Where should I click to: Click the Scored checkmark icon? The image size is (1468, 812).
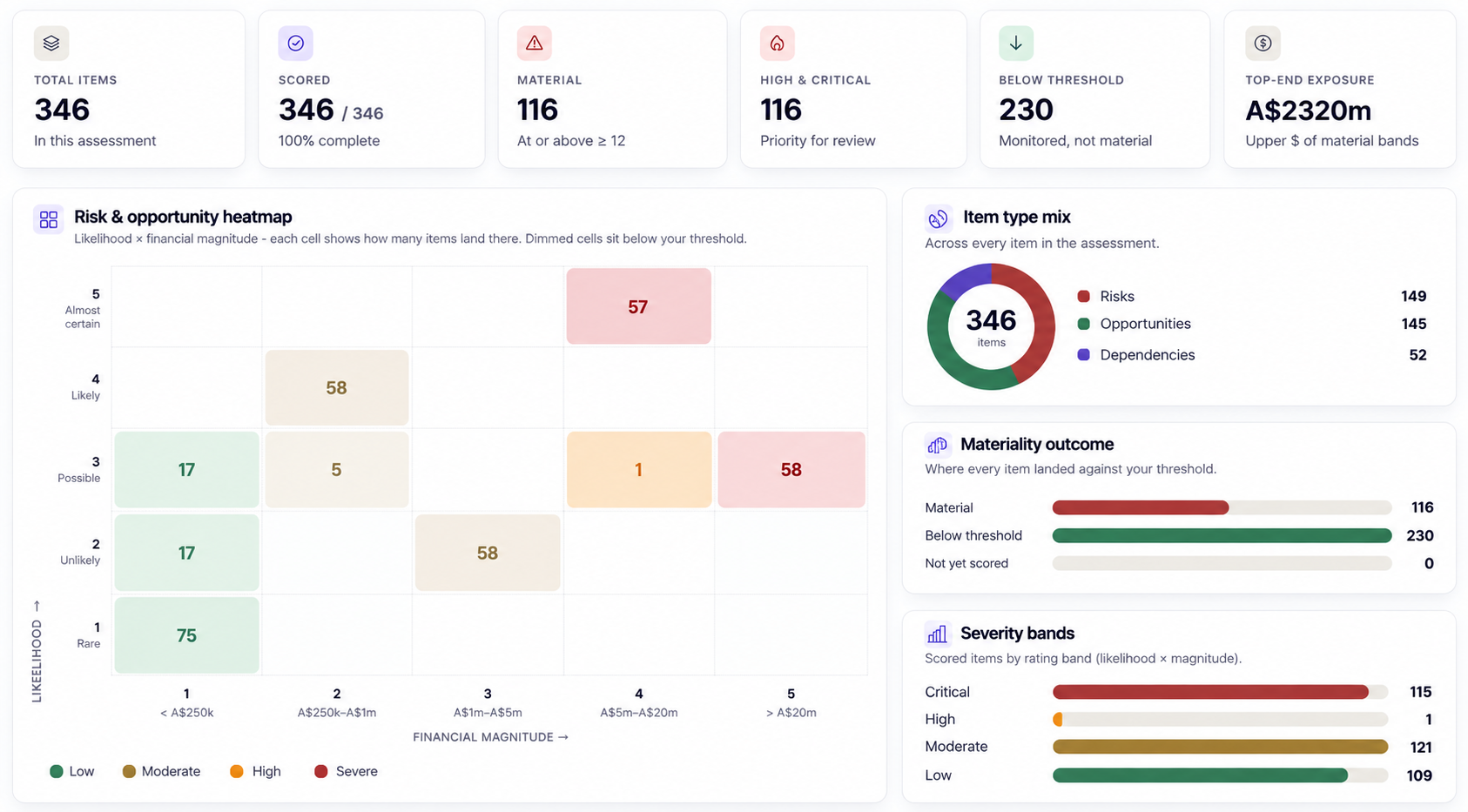(x=296, y=44)
